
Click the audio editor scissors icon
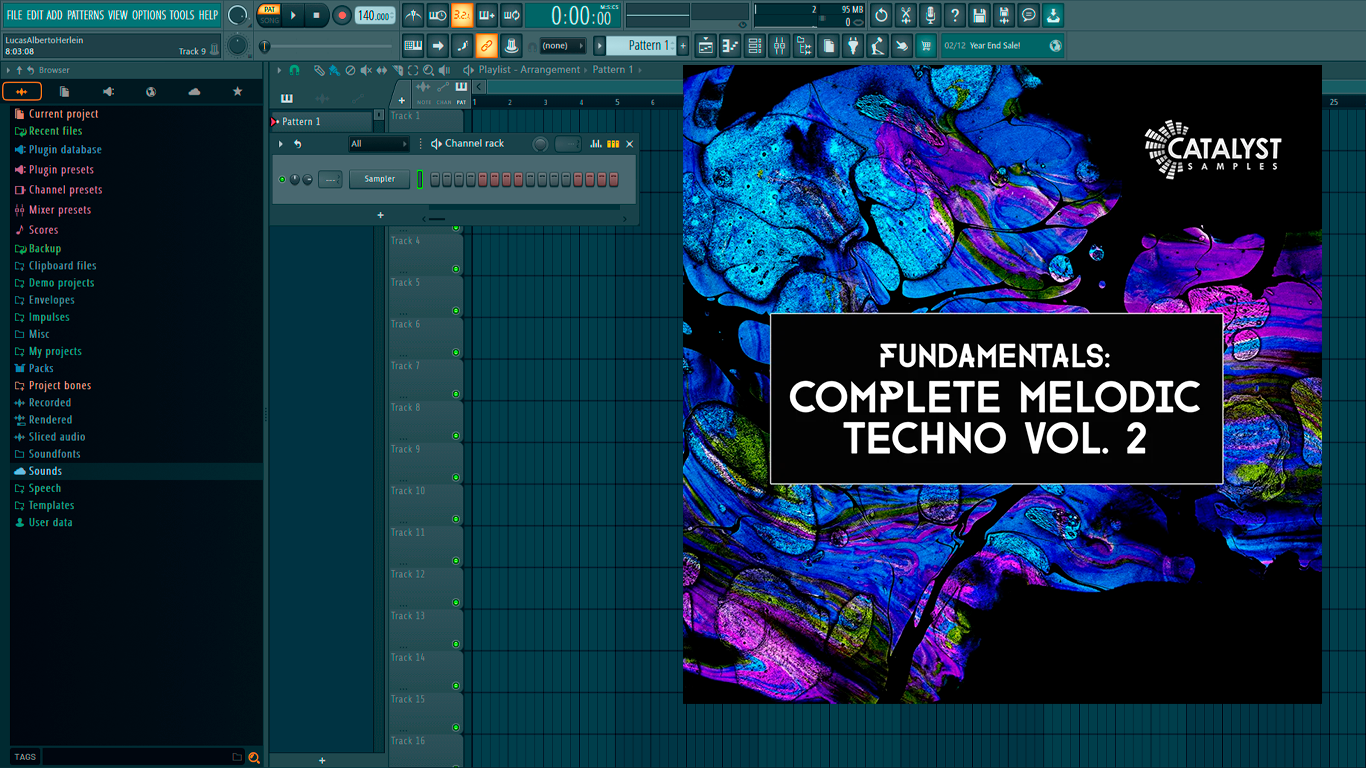pos(905,15)
